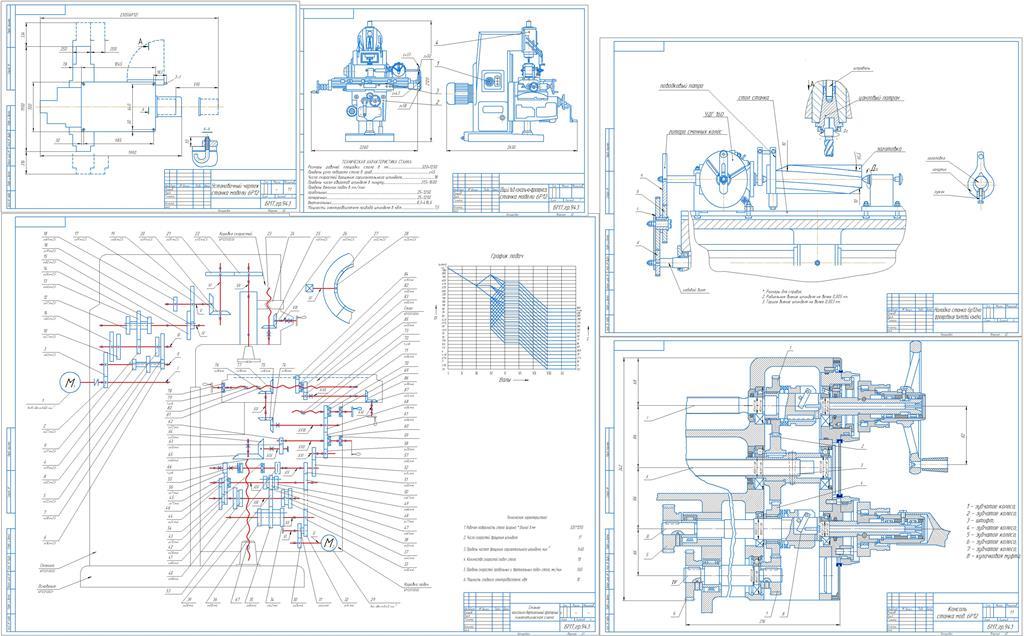The height and width of the screenshot is (636, 1024).
Task: Click the 'Валы' axis label under the feed graph
Action: coord(505,379)
